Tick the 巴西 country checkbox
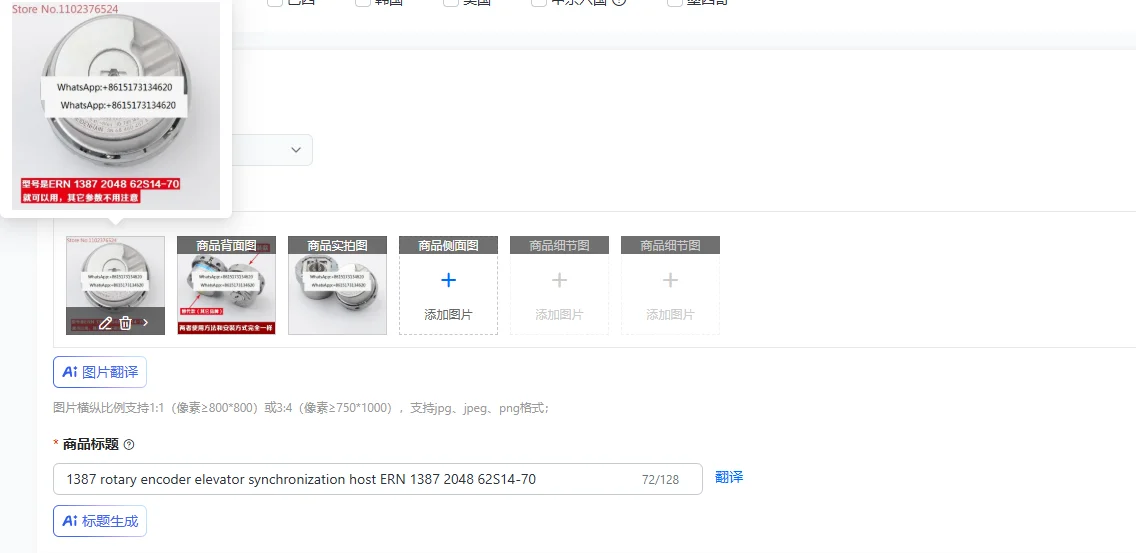 (275, 2)
